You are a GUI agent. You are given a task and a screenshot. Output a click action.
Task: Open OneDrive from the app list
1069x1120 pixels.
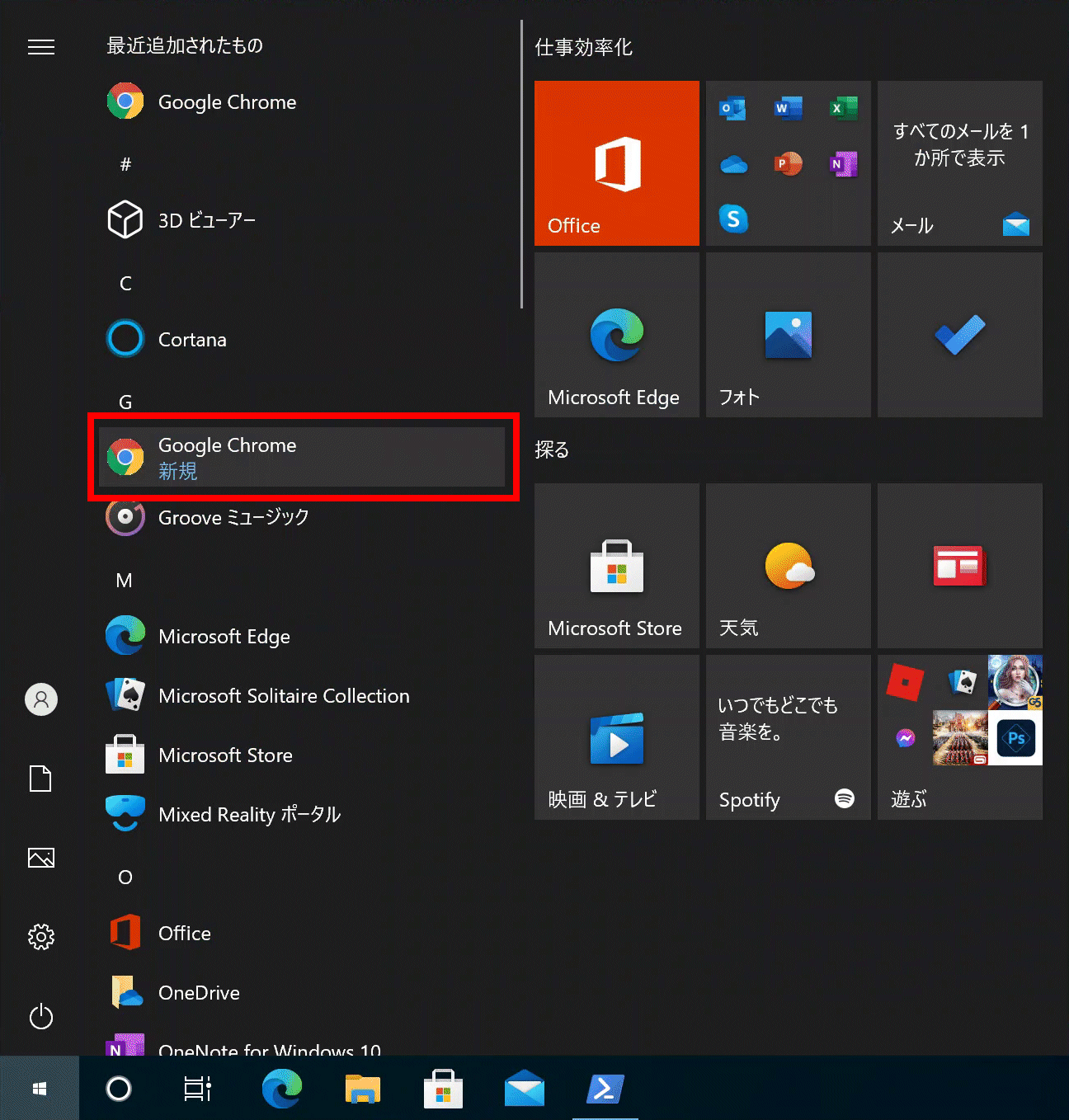pos(301,992)
